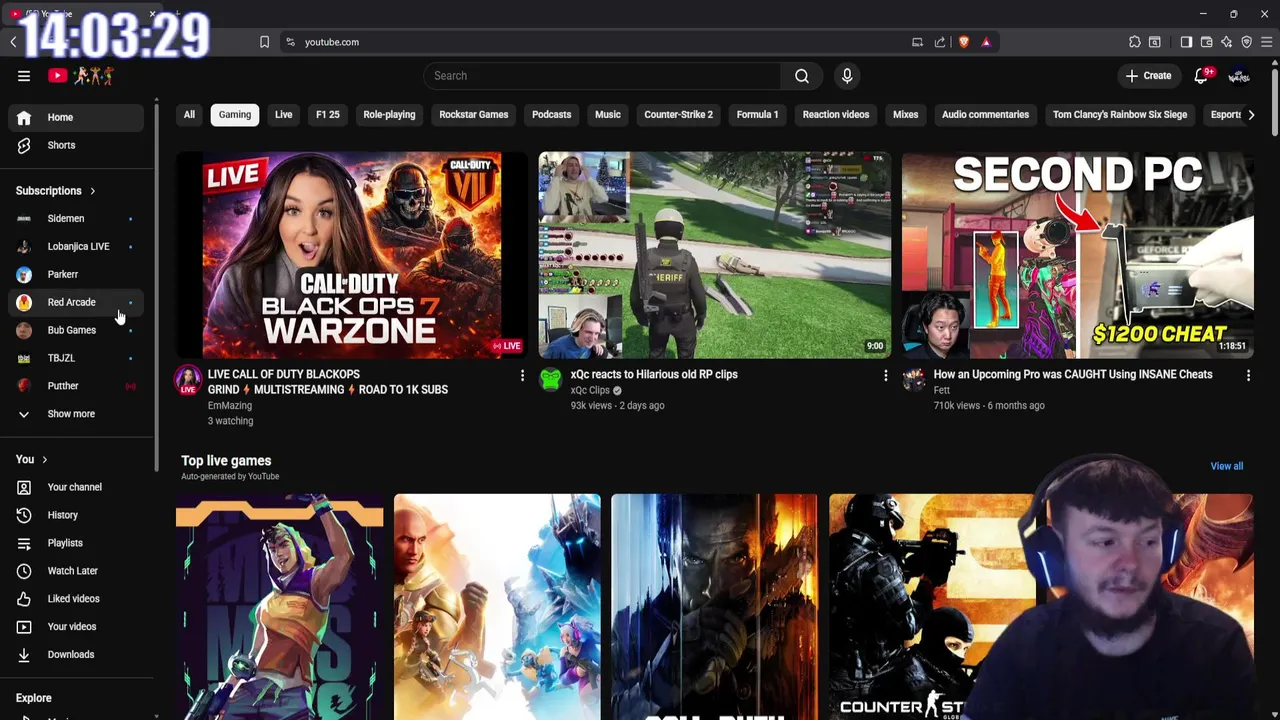This screenshot has width=1280, height=720.
Task: Open options menu for Fett cheats video
Action: 1248,375
